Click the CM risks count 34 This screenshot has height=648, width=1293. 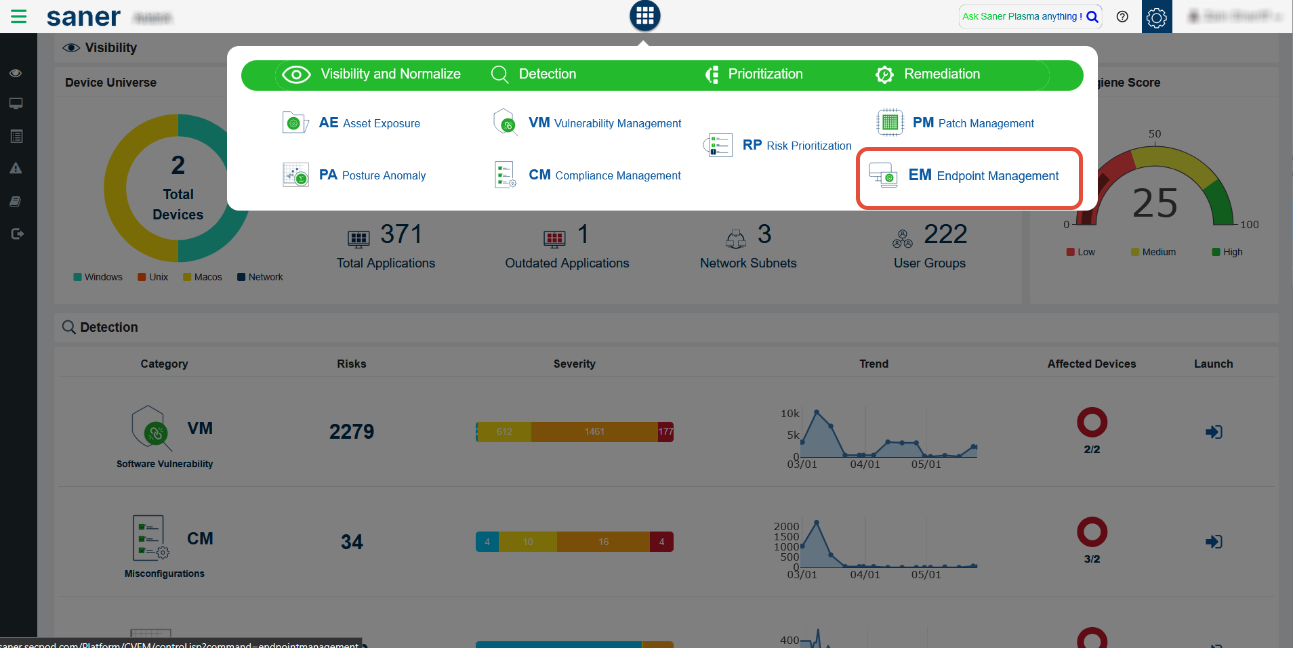click(x=352, y=542)
